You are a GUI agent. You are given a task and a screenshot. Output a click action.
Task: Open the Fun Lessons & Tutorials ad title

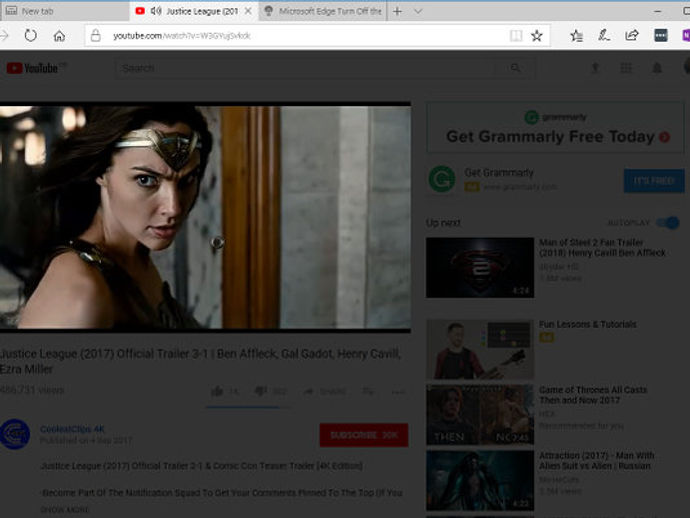point(587,324)
